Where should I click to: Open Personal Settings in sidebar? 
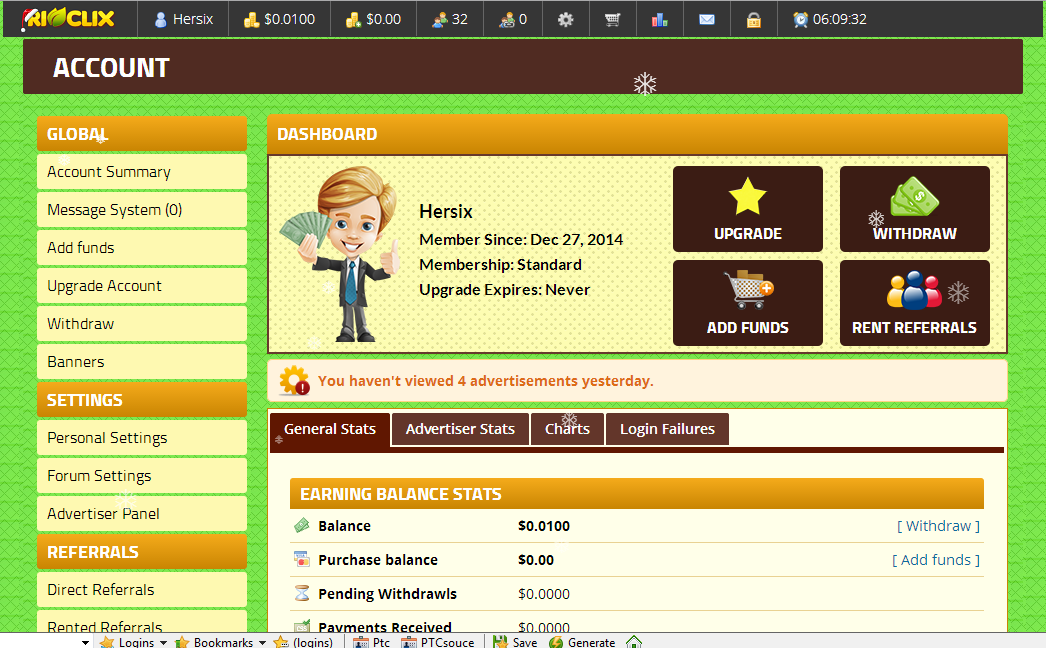pos(142,438)
